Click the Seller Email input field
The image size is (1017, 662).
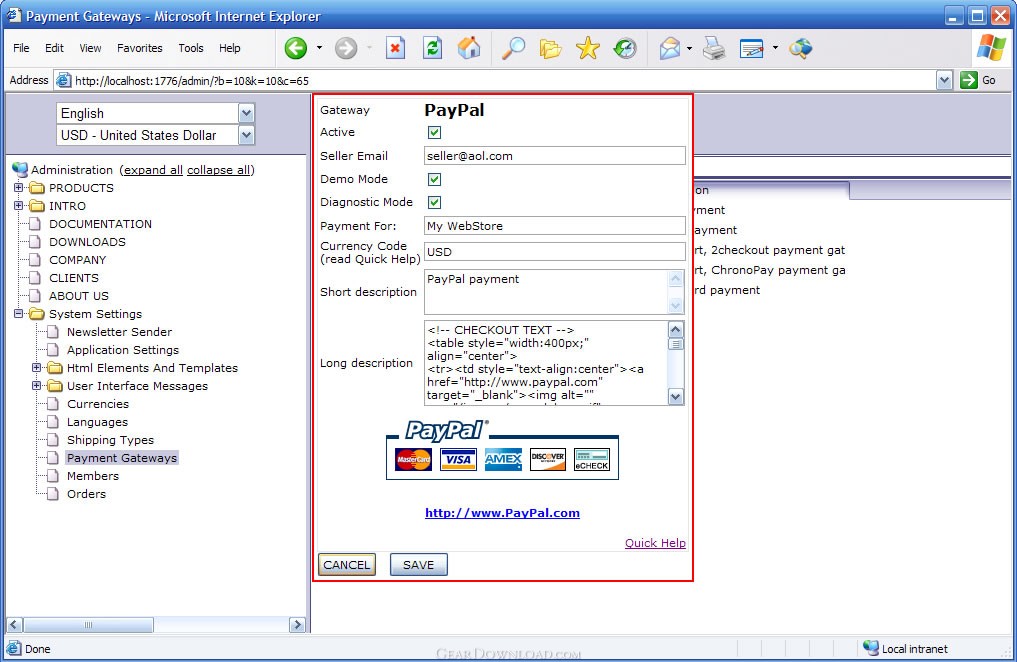(x=555, y=156)
